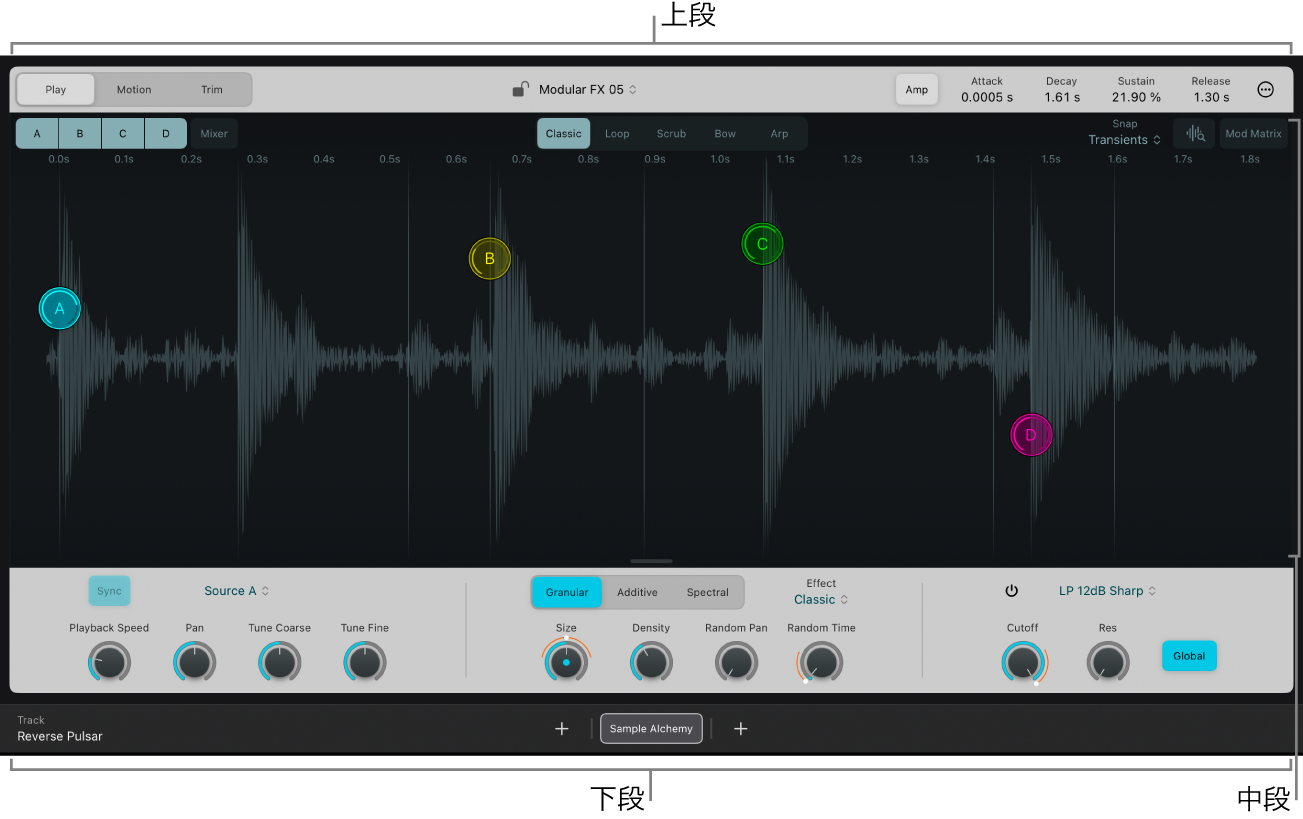Click the lock icon beside Modular FX 05

(520, 89)
